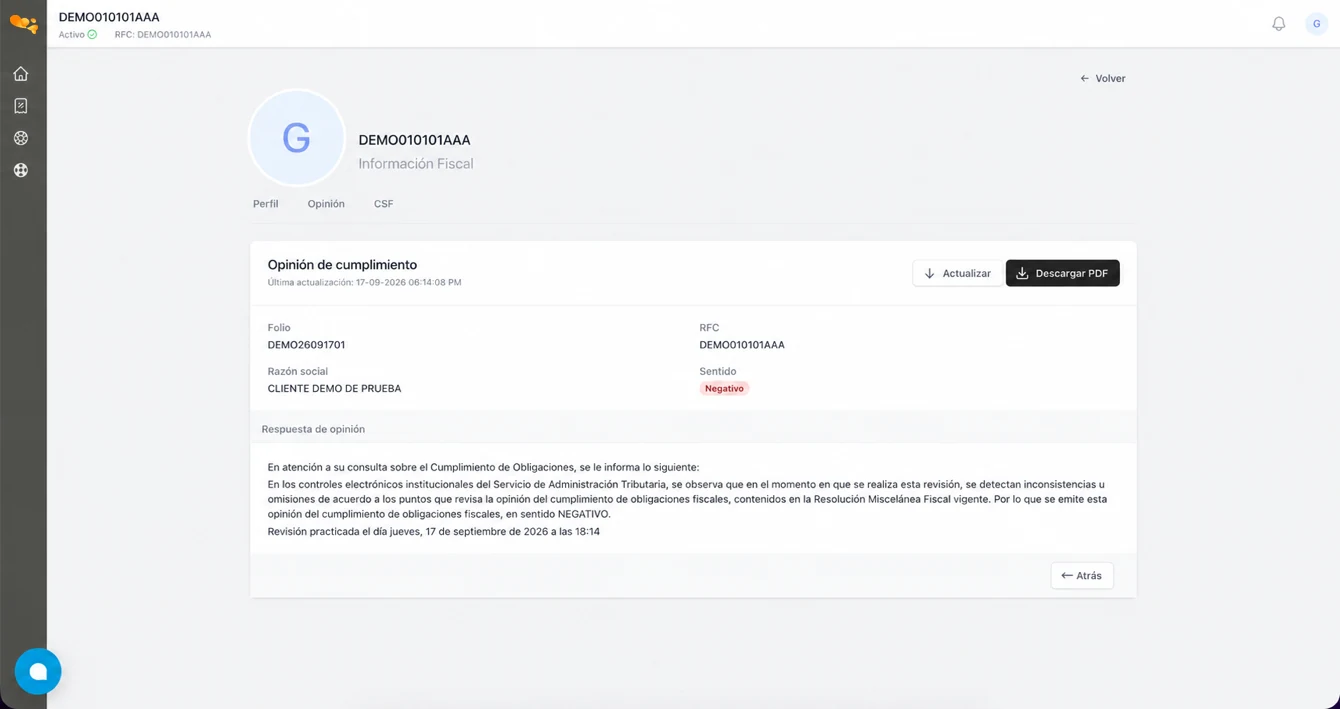The height and width of the screenshot is (709, 1340).
Task: Click DEMO010101AAA beside the avatar
Action: click(414, 140)
